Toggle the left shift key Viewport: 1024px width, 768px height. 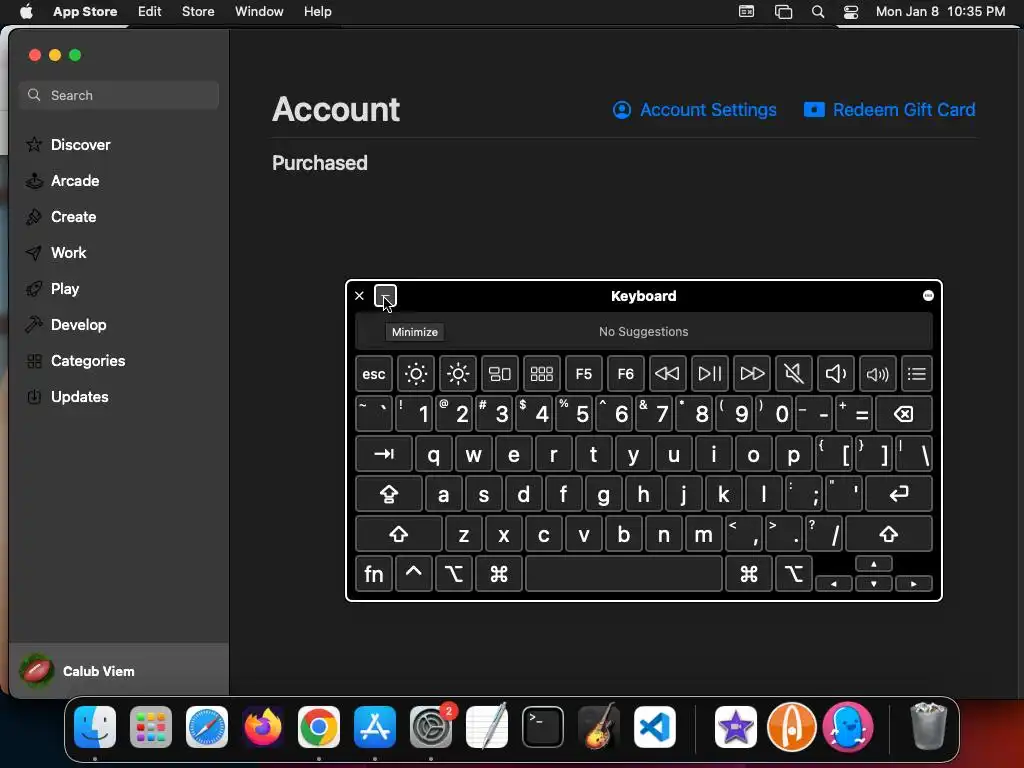pos(398,534)
